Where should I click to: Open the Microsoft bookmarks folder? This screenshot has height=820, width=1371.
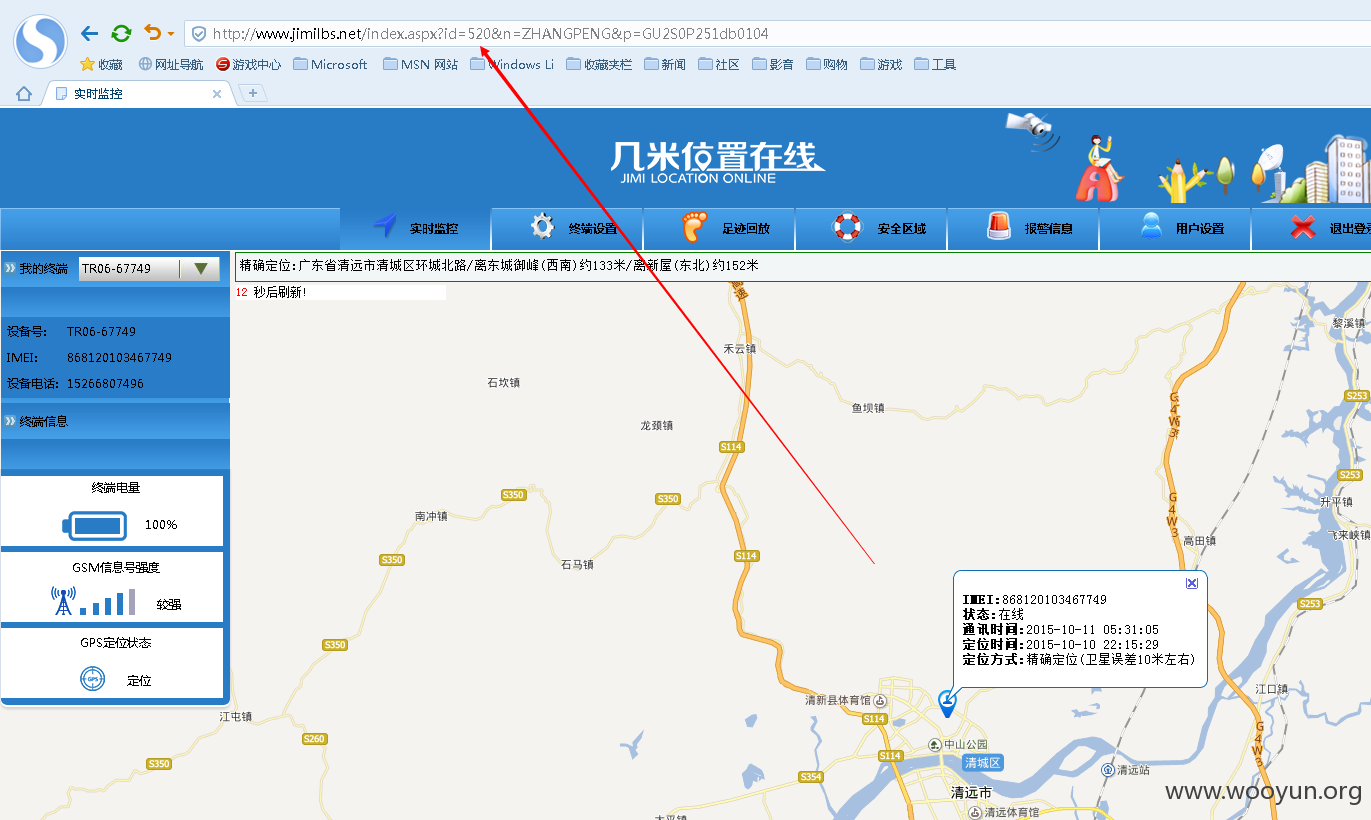pos(330,64)
